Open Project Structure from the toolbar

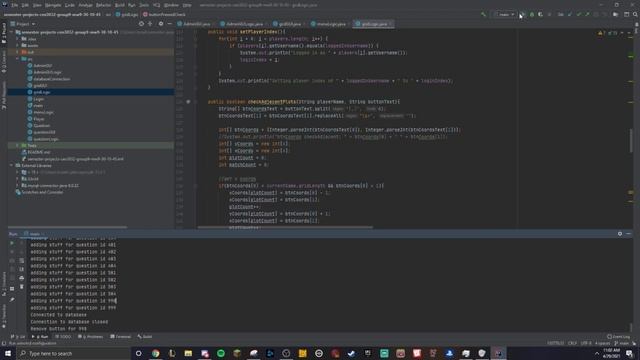pyautogui.click(x=616, y=14)
